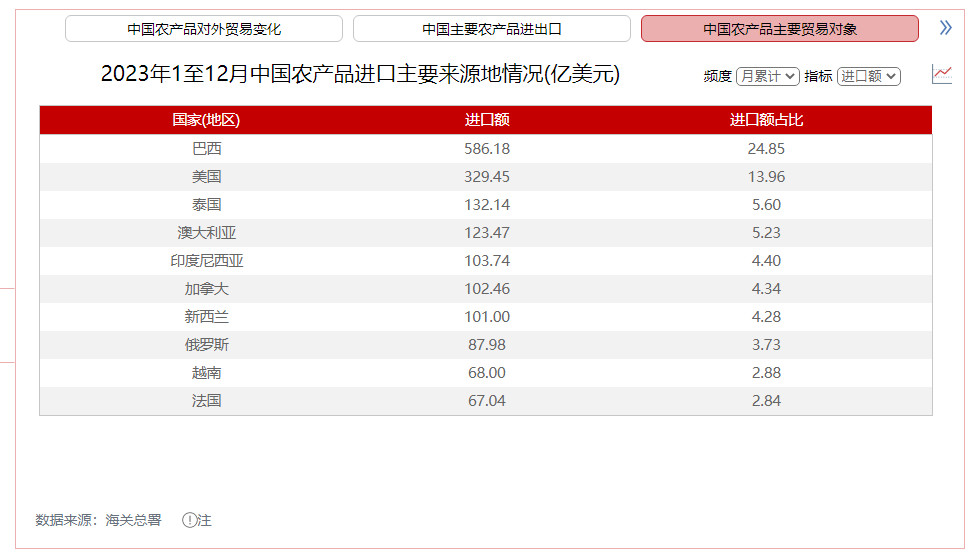976x556 pixels.
Task: Select the 巴西 row country cell
Action: (x=206, y=149)
